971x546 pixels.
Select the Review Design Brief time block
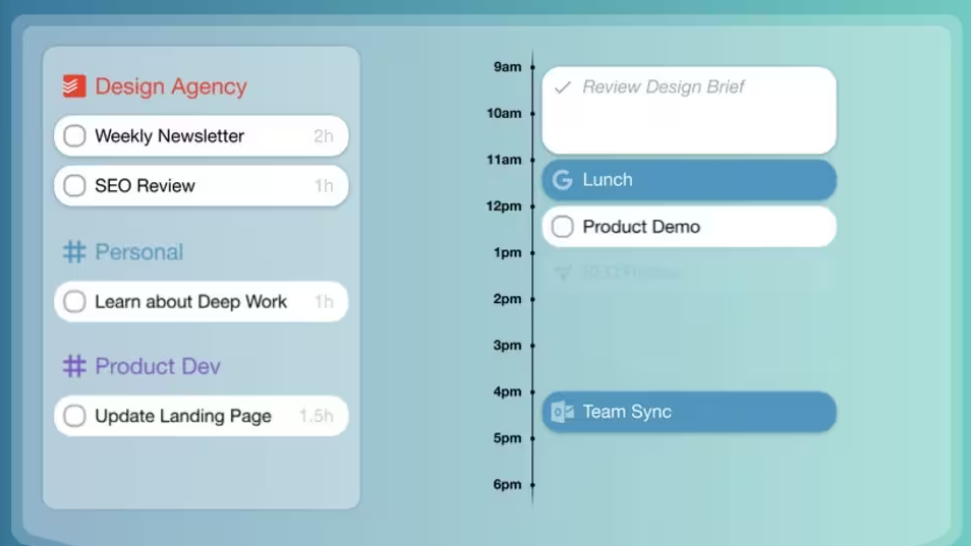click(x=689, y=110)
